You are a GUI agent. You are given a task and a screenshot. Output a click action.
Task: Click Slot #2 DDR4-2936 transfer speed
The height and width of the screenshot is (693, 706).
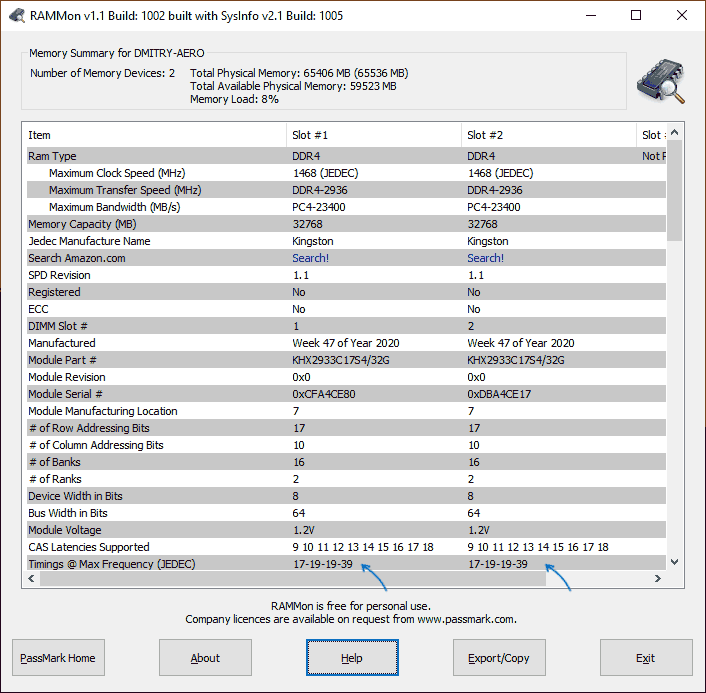(x=495, y=190)
